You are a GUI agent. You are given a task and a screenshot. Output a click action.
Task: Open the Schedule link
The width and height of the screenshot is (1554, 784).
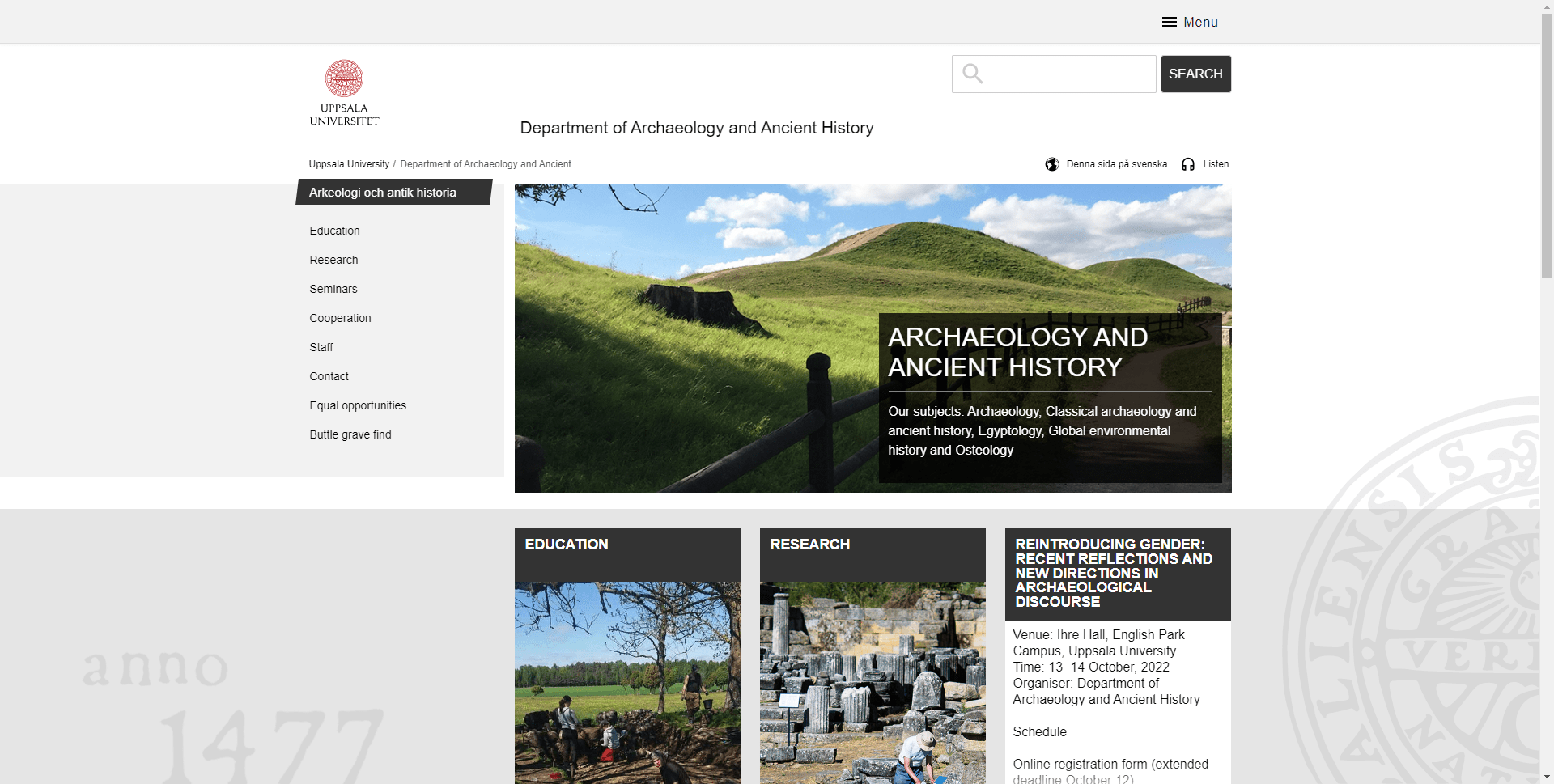[x=1039, y=731]
